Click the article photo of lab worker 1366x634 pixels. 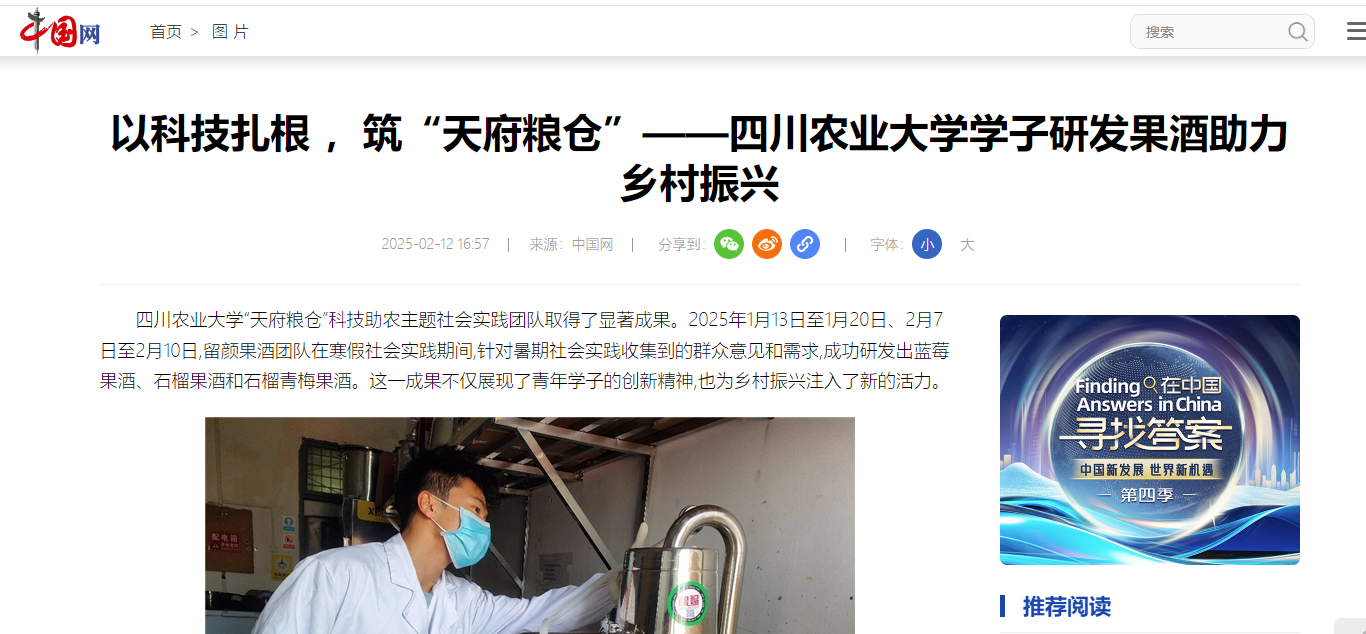coord(530,525)
